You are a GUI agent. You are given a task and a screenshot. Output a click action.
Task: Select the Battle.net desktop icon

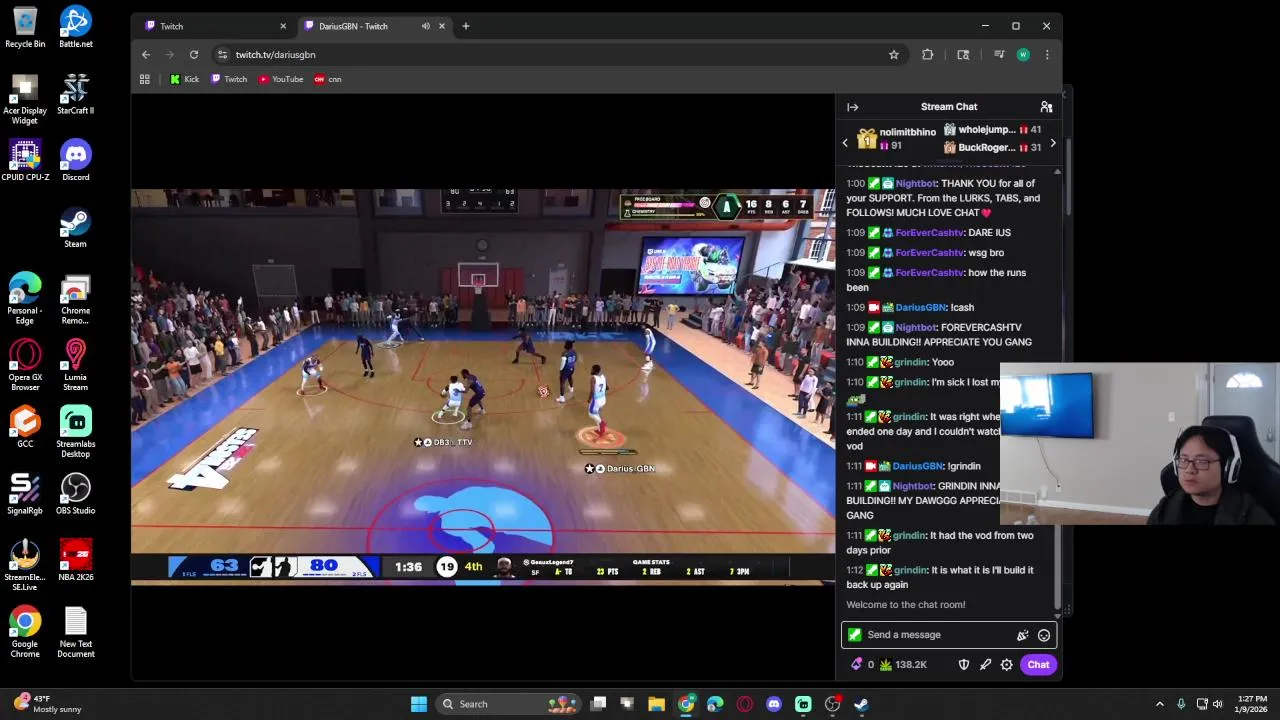[76, 28]
